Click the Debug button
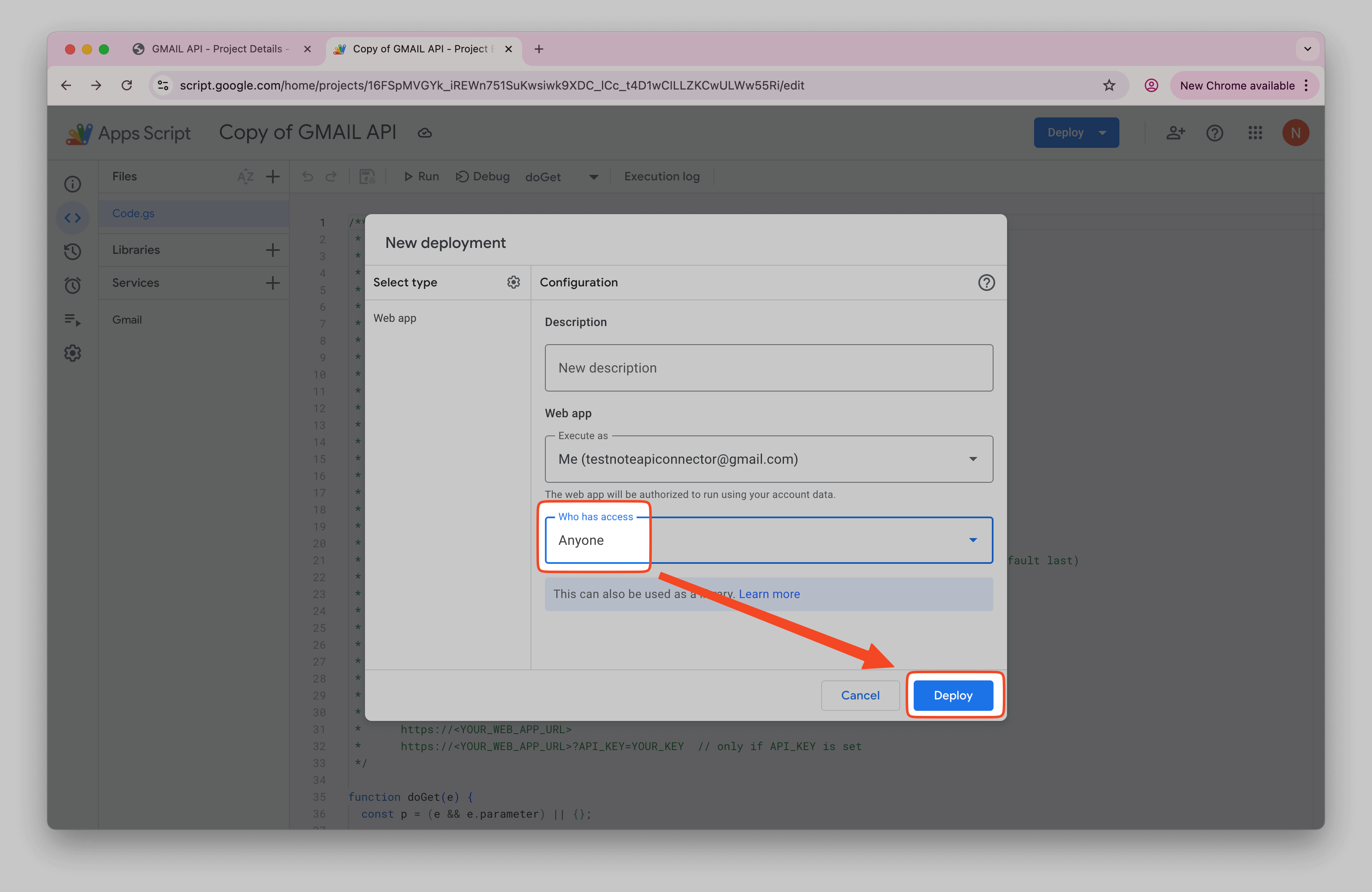The width and height of the screenshot is (1372, 892). tap(482, 176)
